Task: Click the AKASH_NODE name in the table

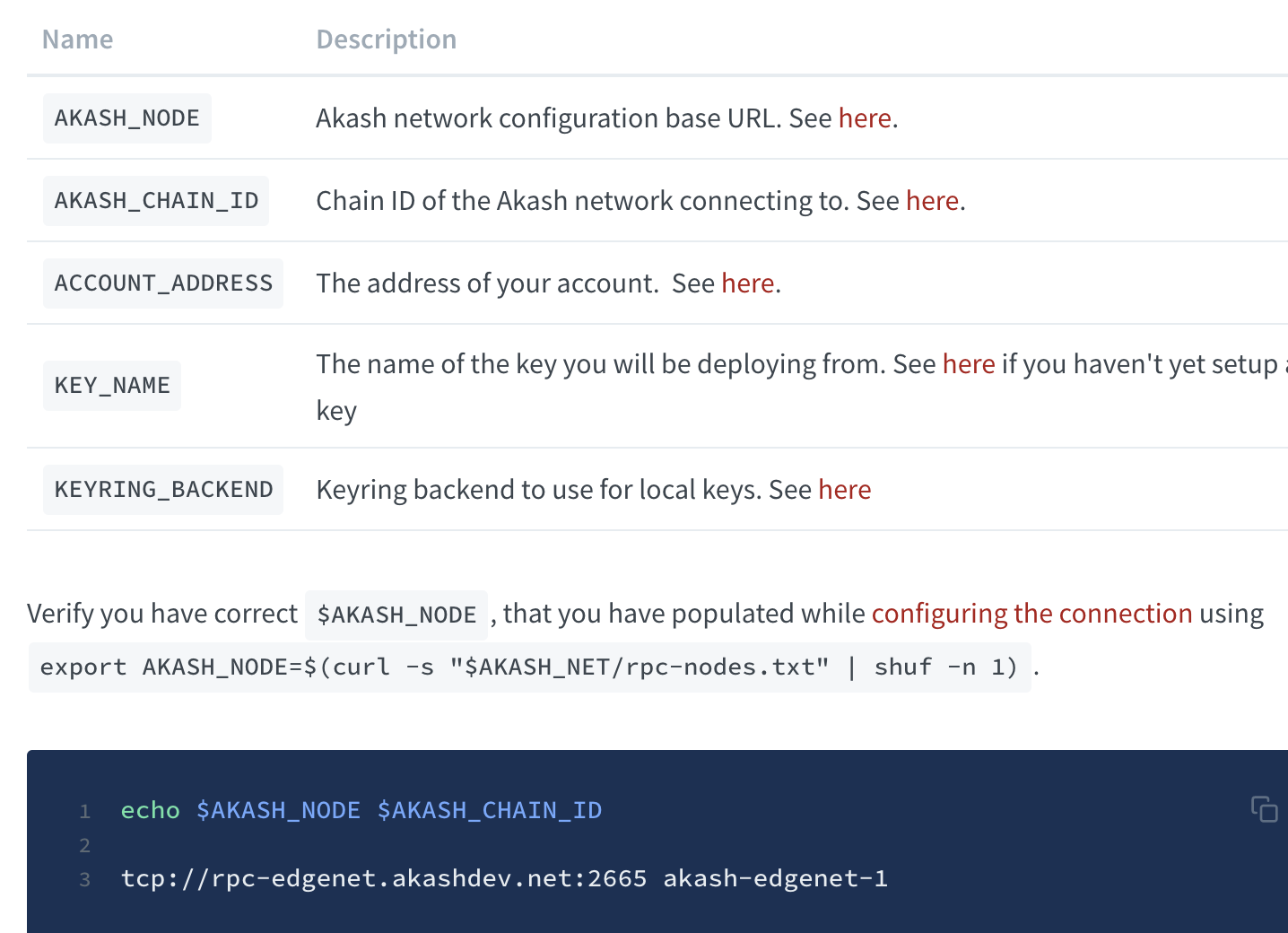Action: coord(127,118)
